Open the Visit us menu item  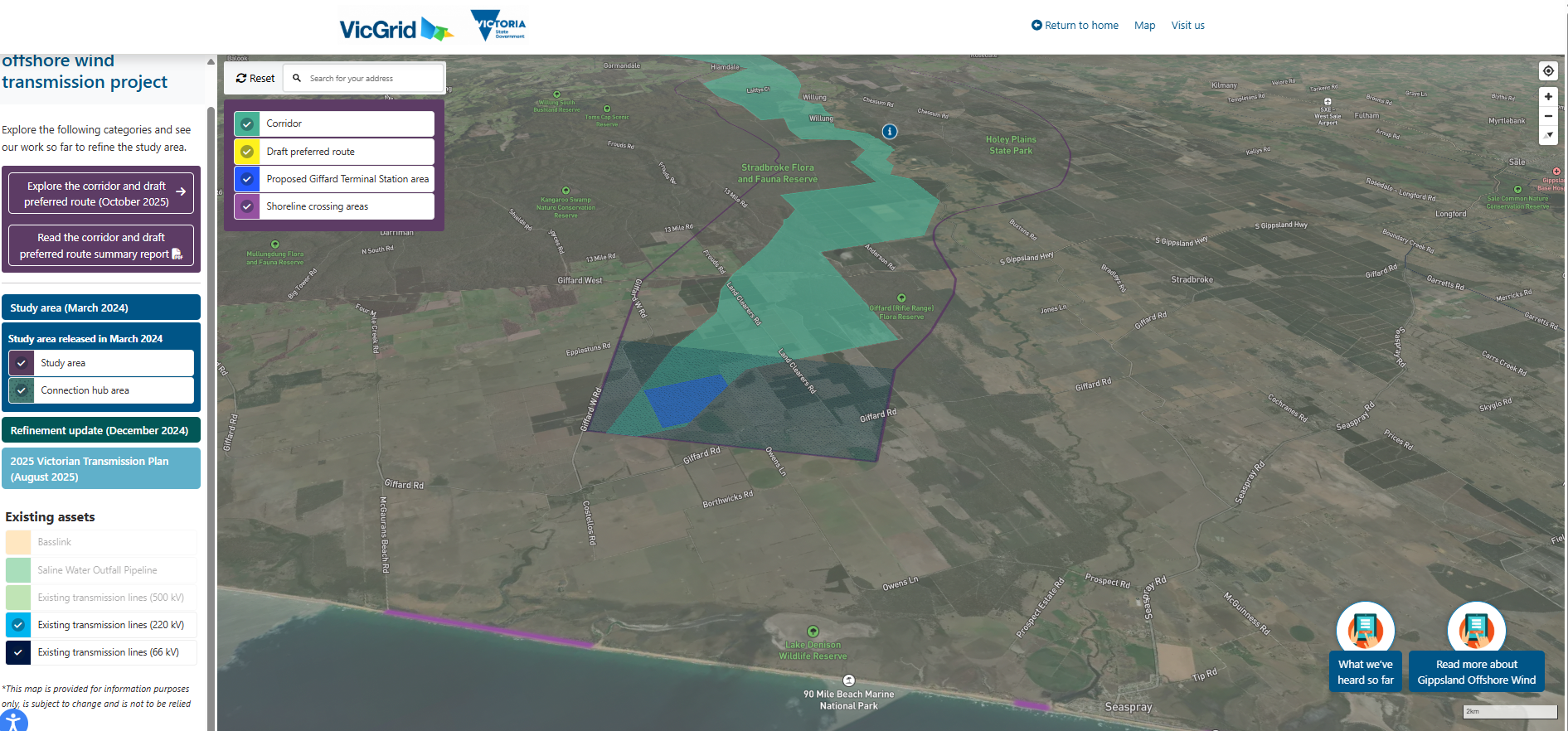click(1187, 26)
